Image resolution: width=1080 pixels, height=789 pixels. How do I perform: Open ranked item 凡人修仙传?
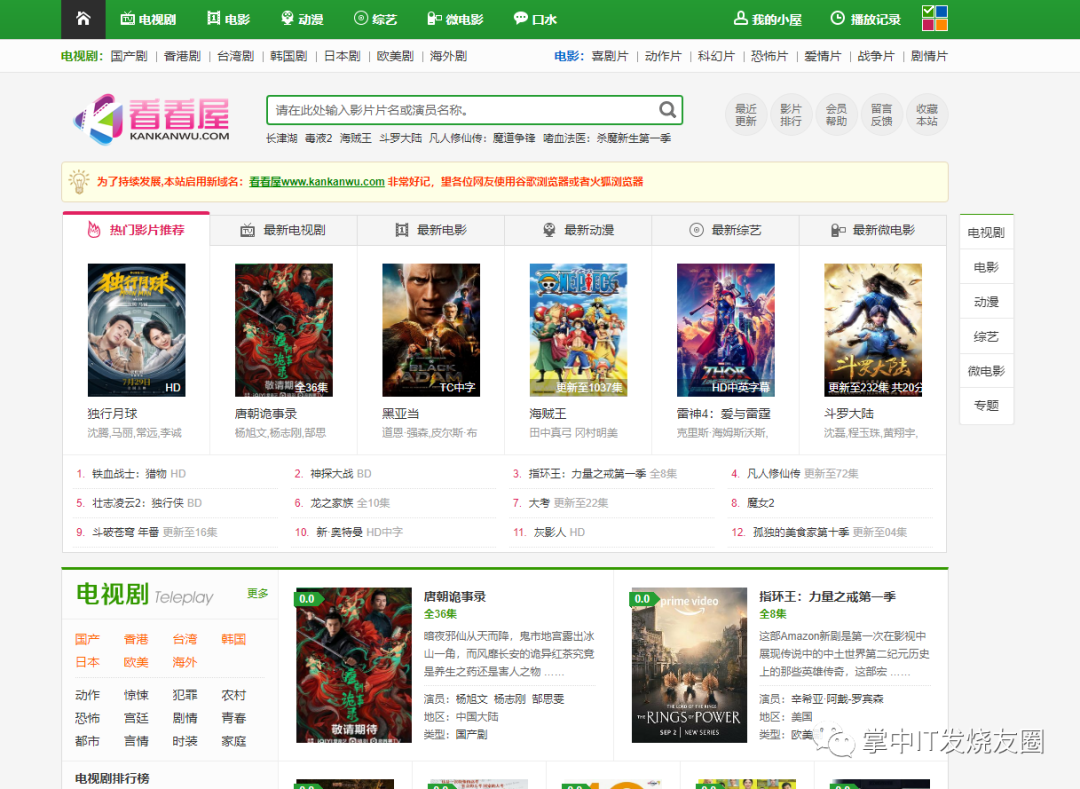click(x=773, y=474)
